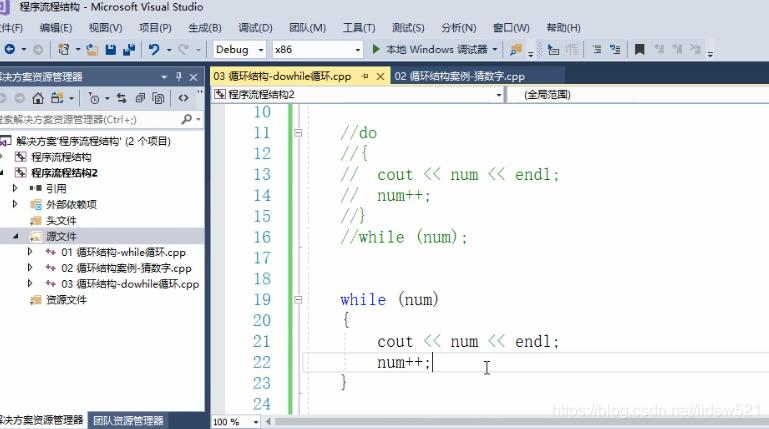
Task: Click the member list display icon in toolbar
Action: (553, 49)
